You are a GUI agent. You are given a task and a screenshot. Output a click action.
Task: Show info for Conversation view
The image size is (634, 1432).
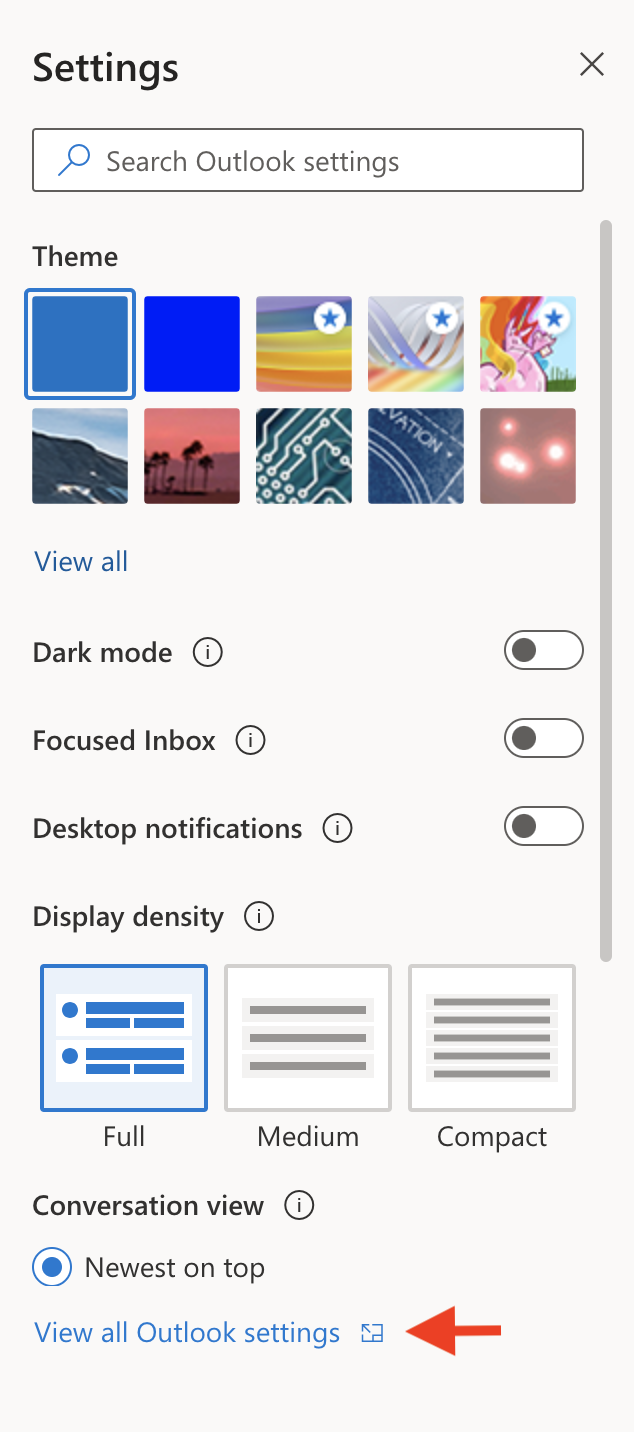pos(299,1206)
